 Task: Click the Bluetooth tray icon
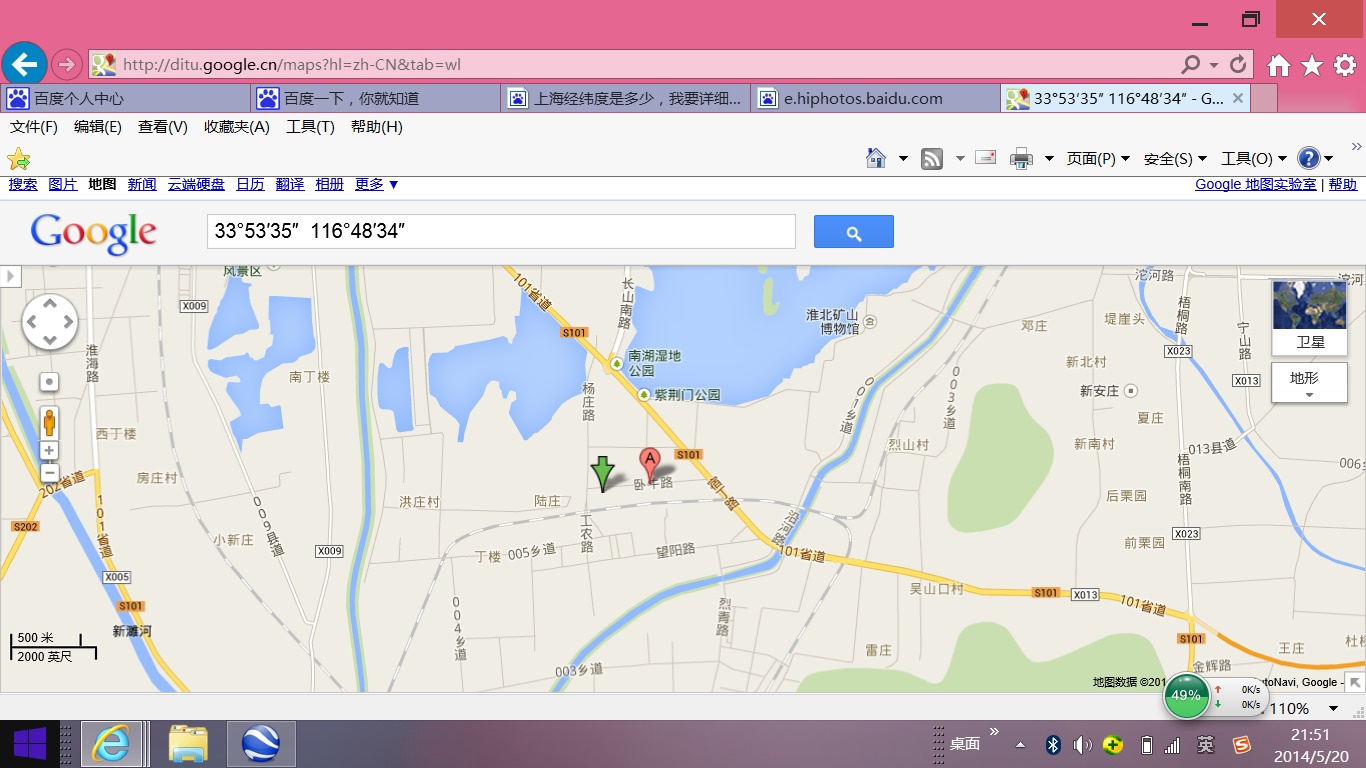pos(1052,745)
